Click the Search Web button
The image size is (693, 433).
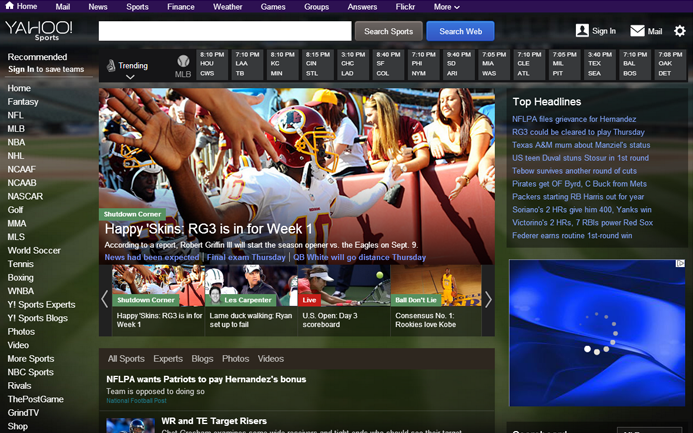click(x=461, y=31)
